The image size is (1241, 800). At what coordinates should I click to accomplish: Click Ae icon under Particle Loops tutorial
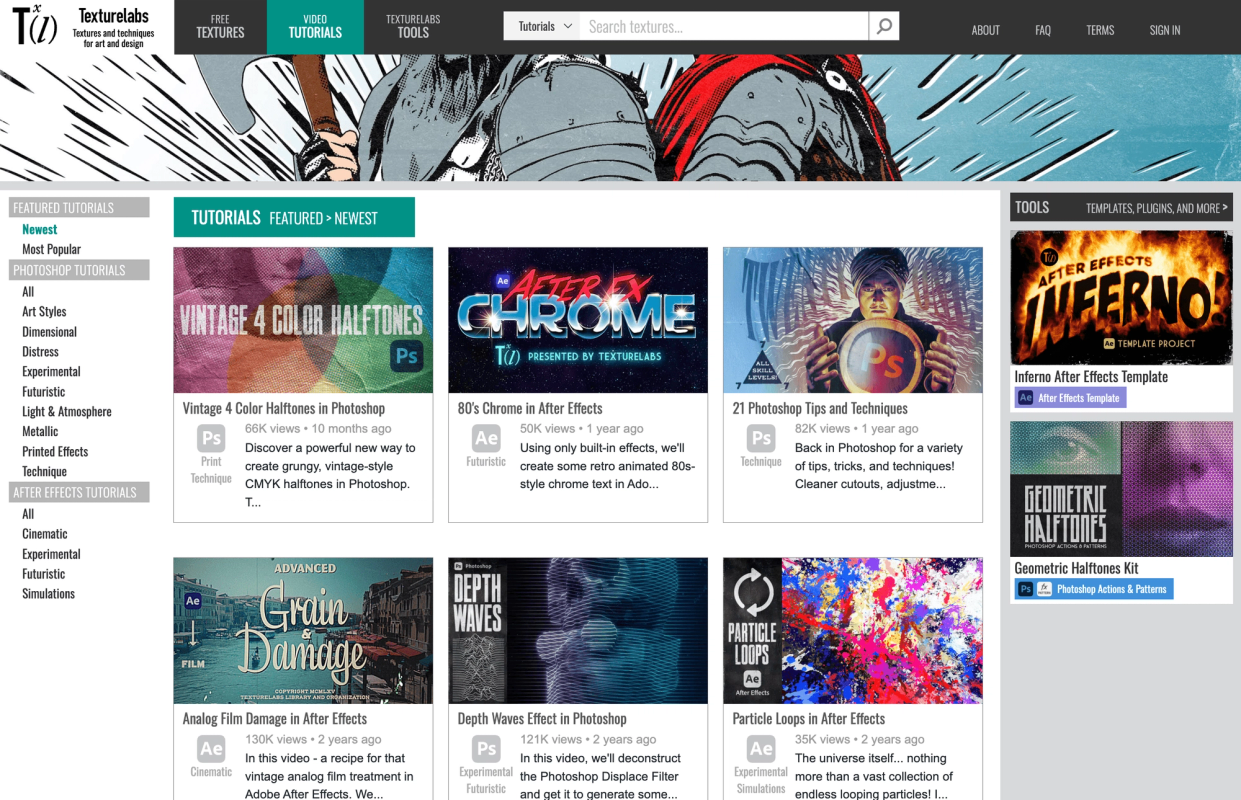pyautogui.click(x=761, y=749)
